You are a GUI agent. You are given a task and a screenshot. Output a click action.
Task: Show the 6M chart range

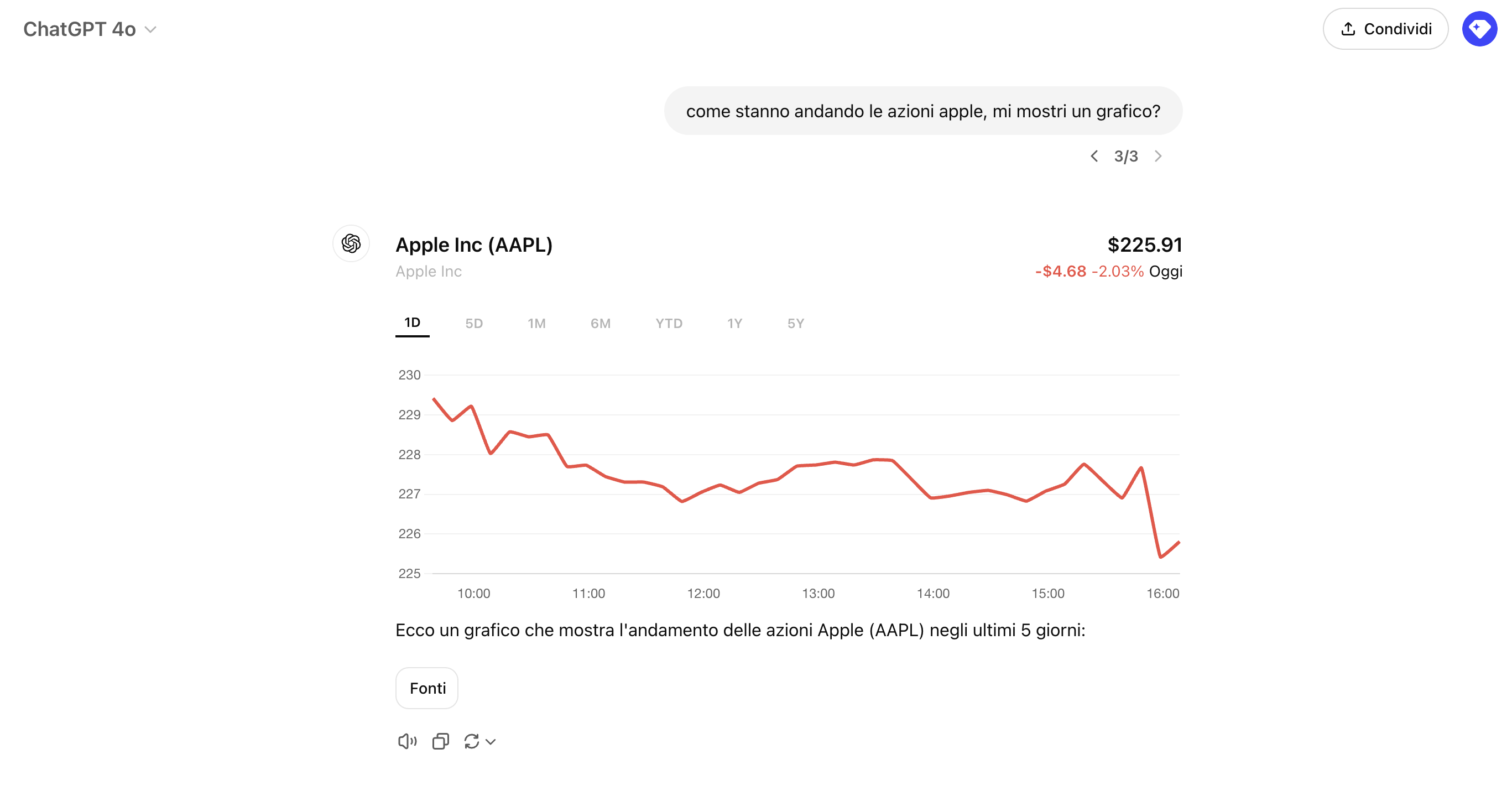click(x=601, y=324)
